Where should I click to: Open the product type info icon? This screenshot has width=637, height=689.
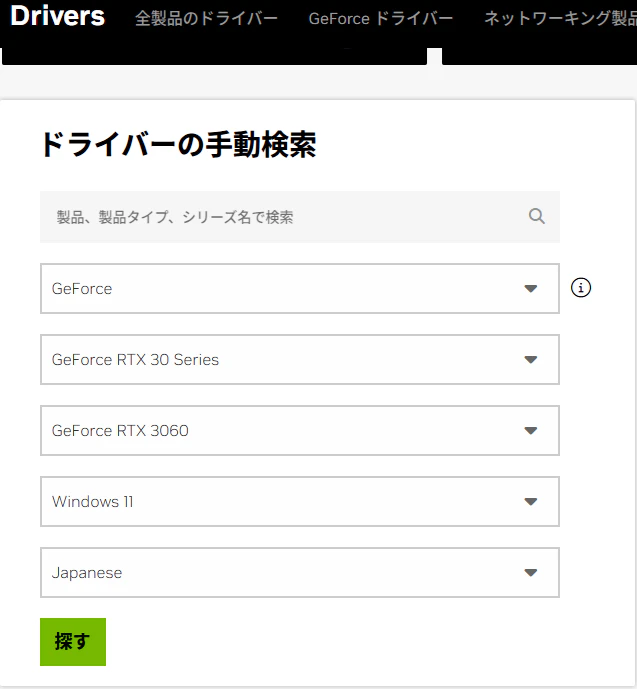click(x=581, y=288)
